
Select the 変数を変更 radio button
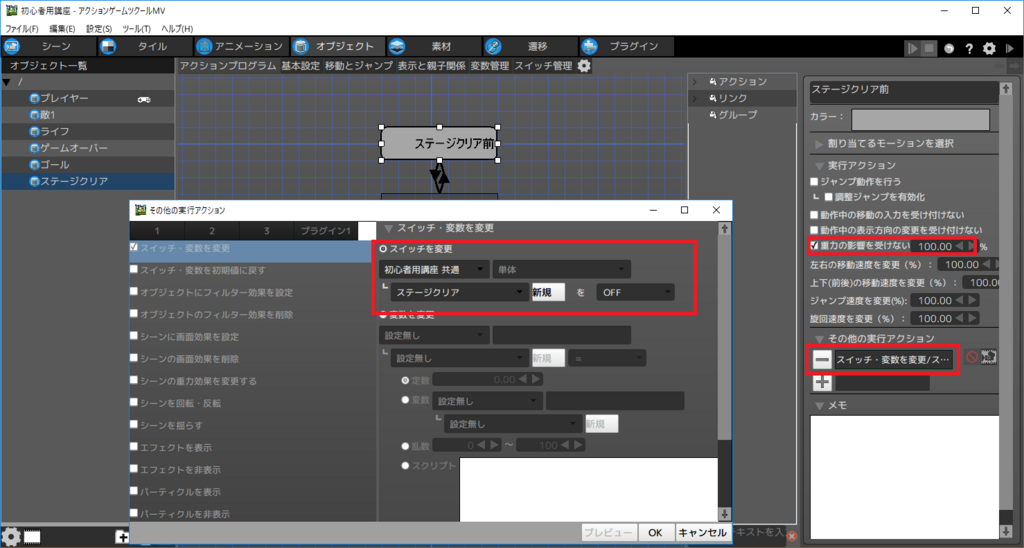pyautogui.click(x=383, y=315)
